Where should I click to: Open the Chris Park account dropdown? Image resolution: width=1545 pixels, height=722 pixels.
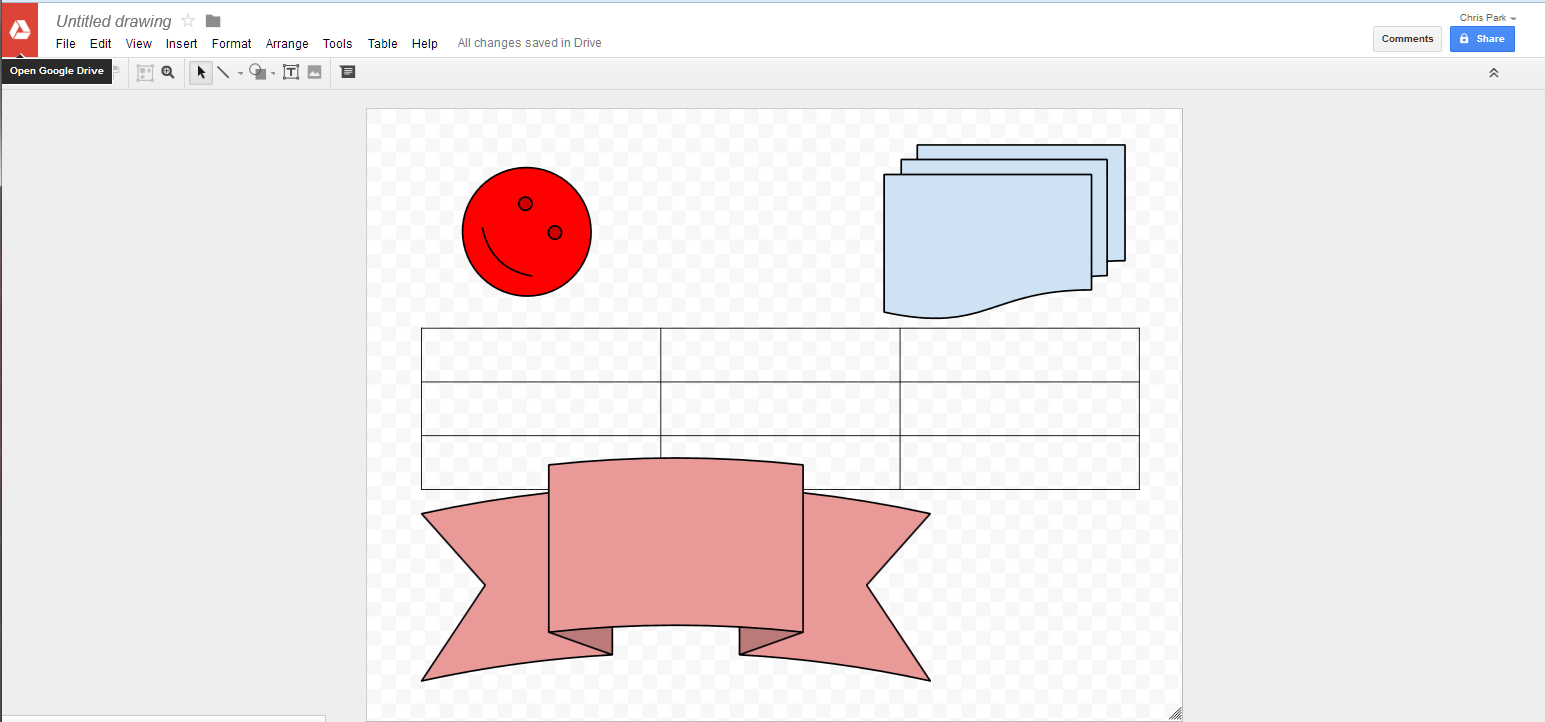(1487, 17)
